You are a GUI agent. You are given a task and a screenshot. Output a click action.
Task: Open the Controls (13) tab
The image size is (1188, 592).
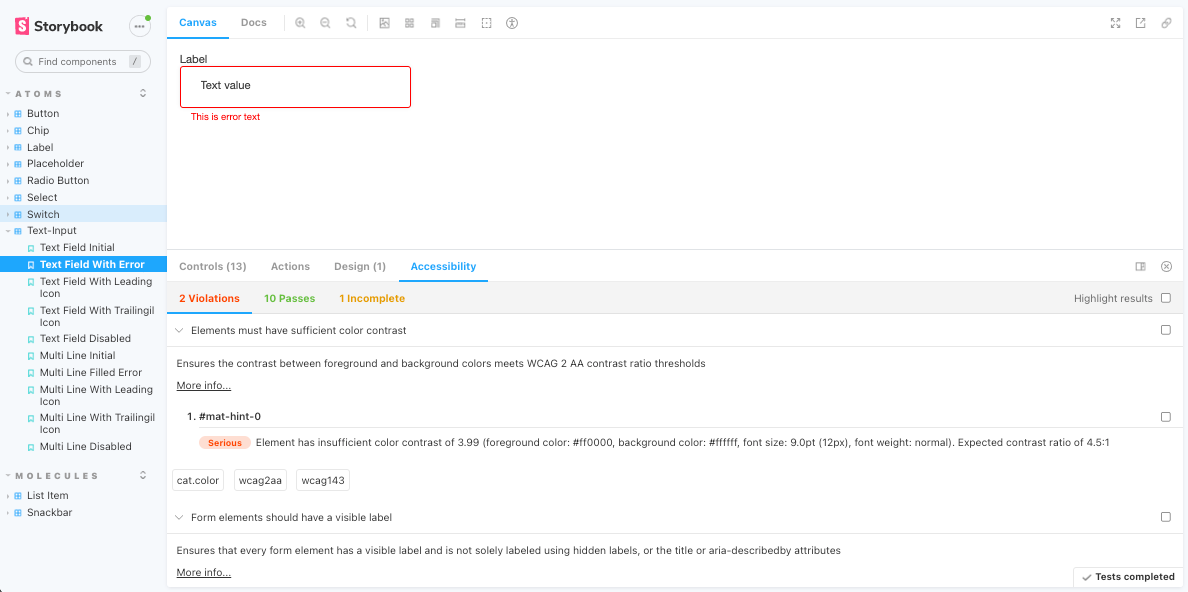pos(213,267)
